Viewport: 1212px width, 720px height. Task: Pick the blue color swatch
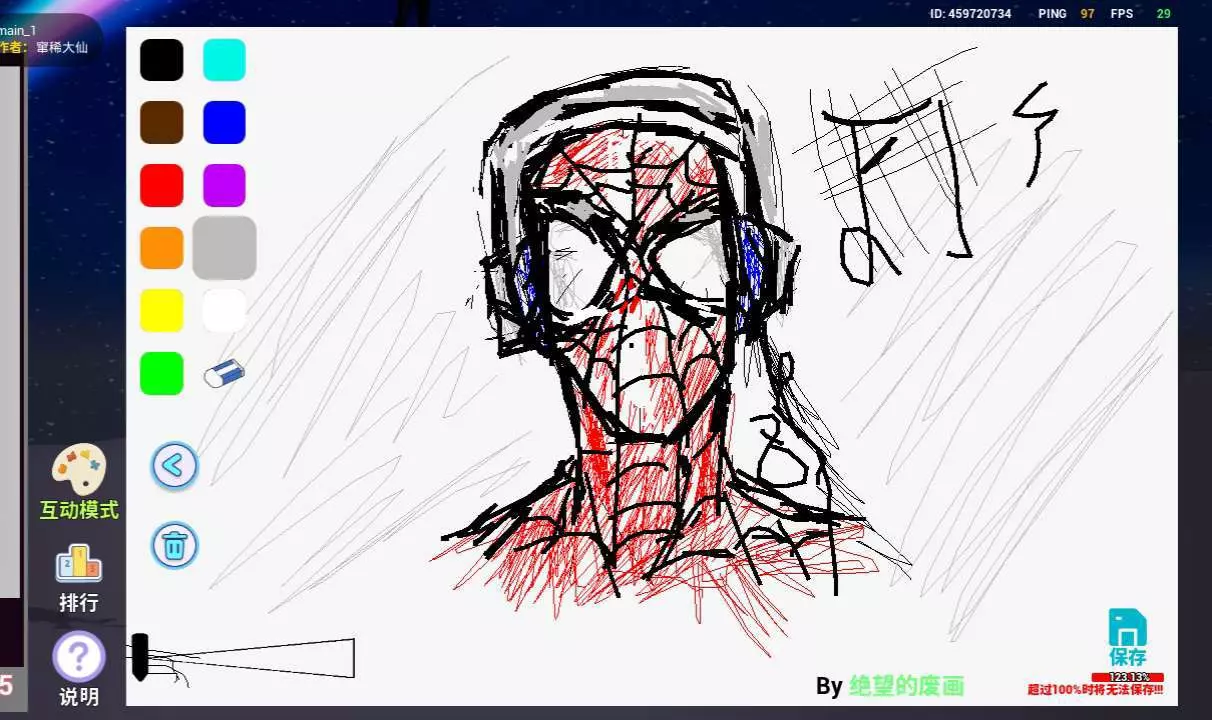click(224, 122)
